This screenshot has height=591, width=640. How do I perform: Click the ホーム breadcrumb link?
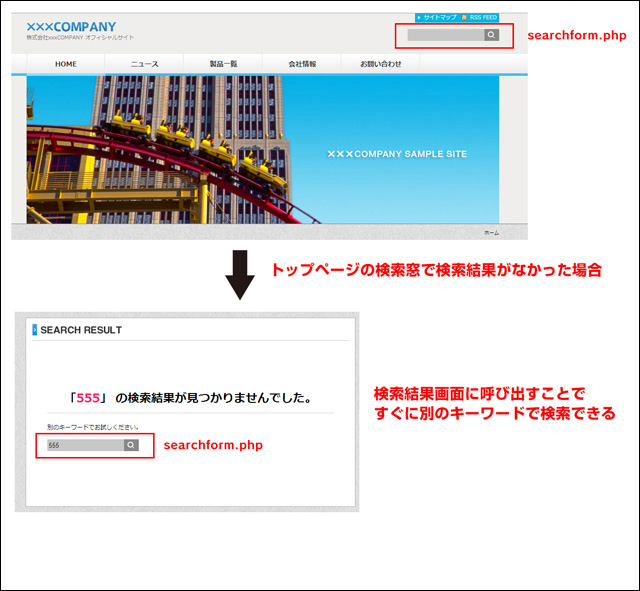(491, 232)
